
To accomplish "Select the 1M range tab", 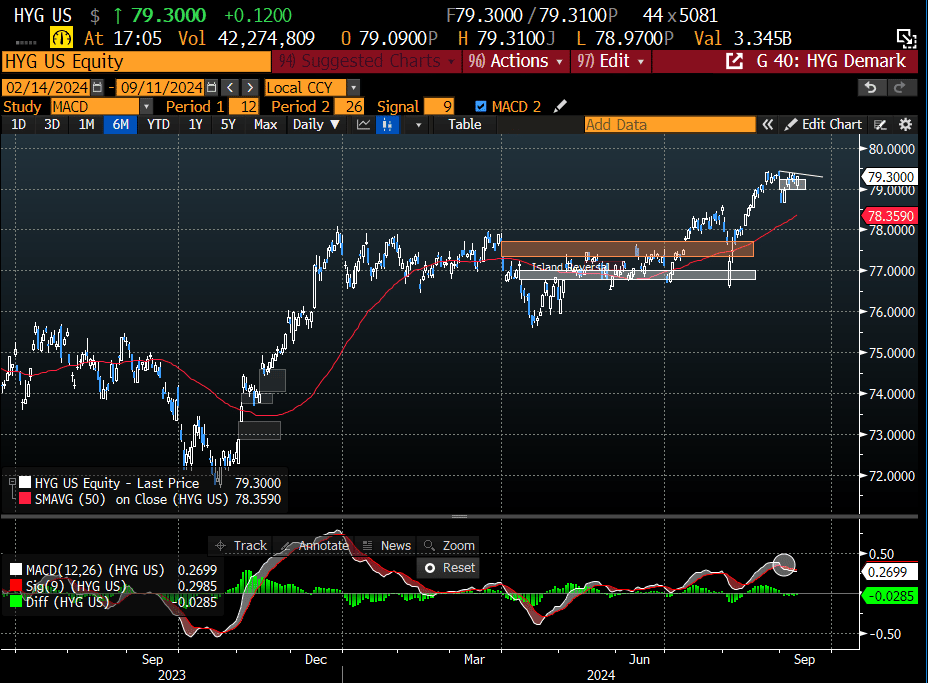I will (x=86, y=125).
